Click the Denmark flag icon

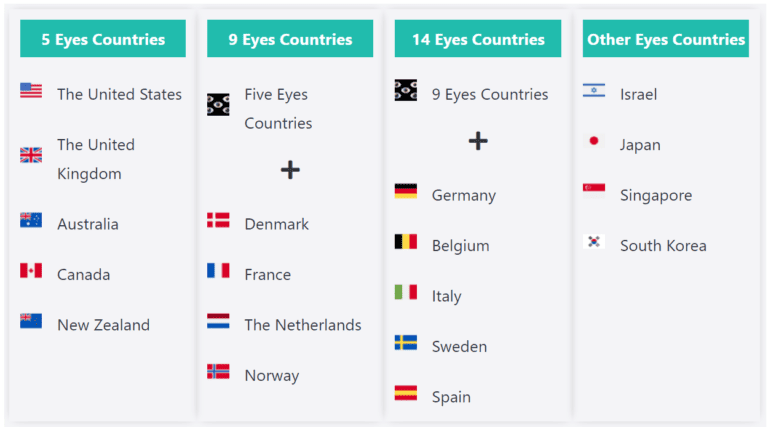pos(218,221)
